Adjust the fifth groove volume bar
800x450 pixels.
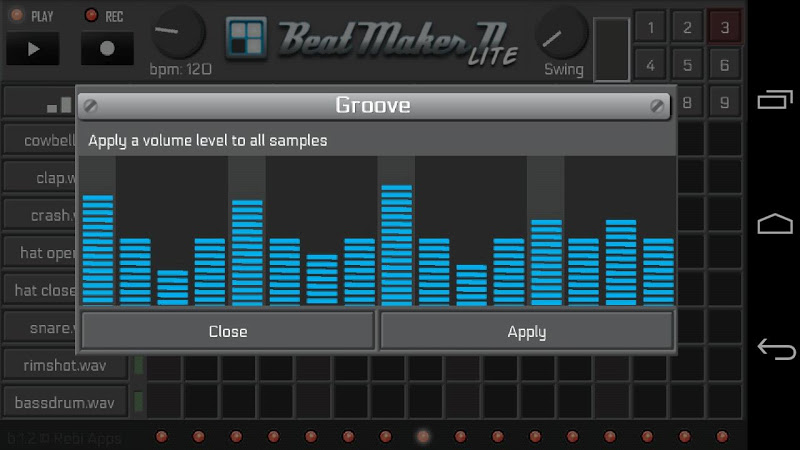point(247,253)
